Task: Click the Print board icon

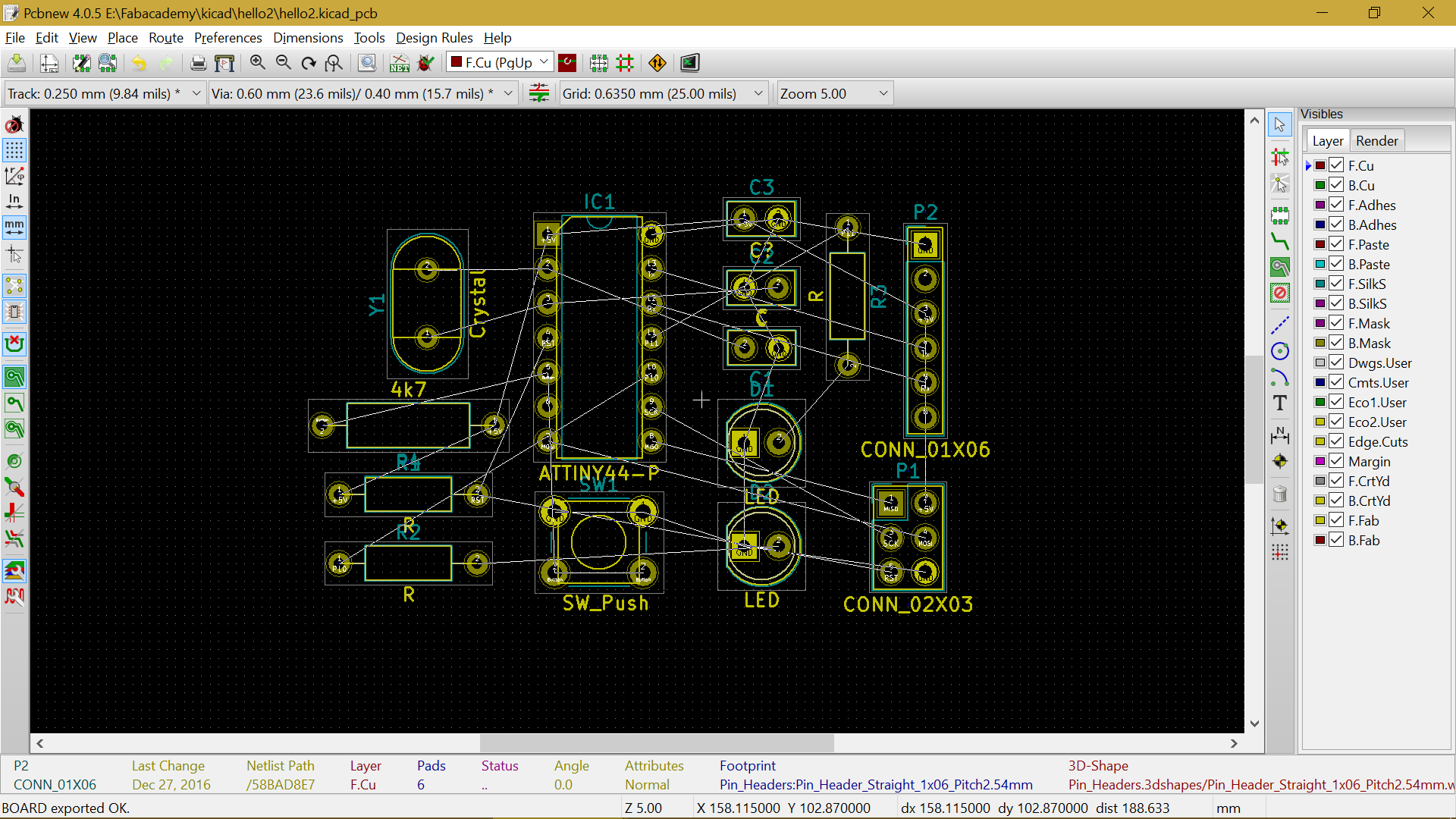Action: pyautogui.click(x=198, y=63)
